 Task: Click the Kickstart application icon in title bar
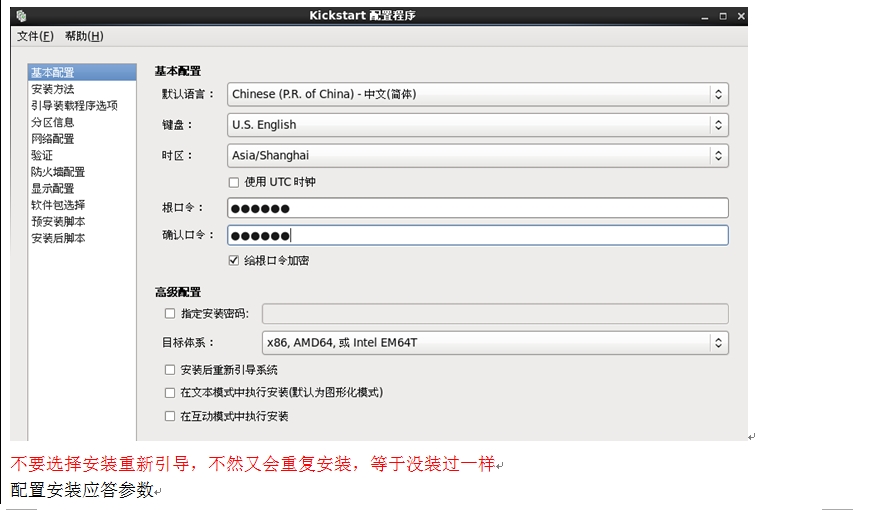[21, 16]
